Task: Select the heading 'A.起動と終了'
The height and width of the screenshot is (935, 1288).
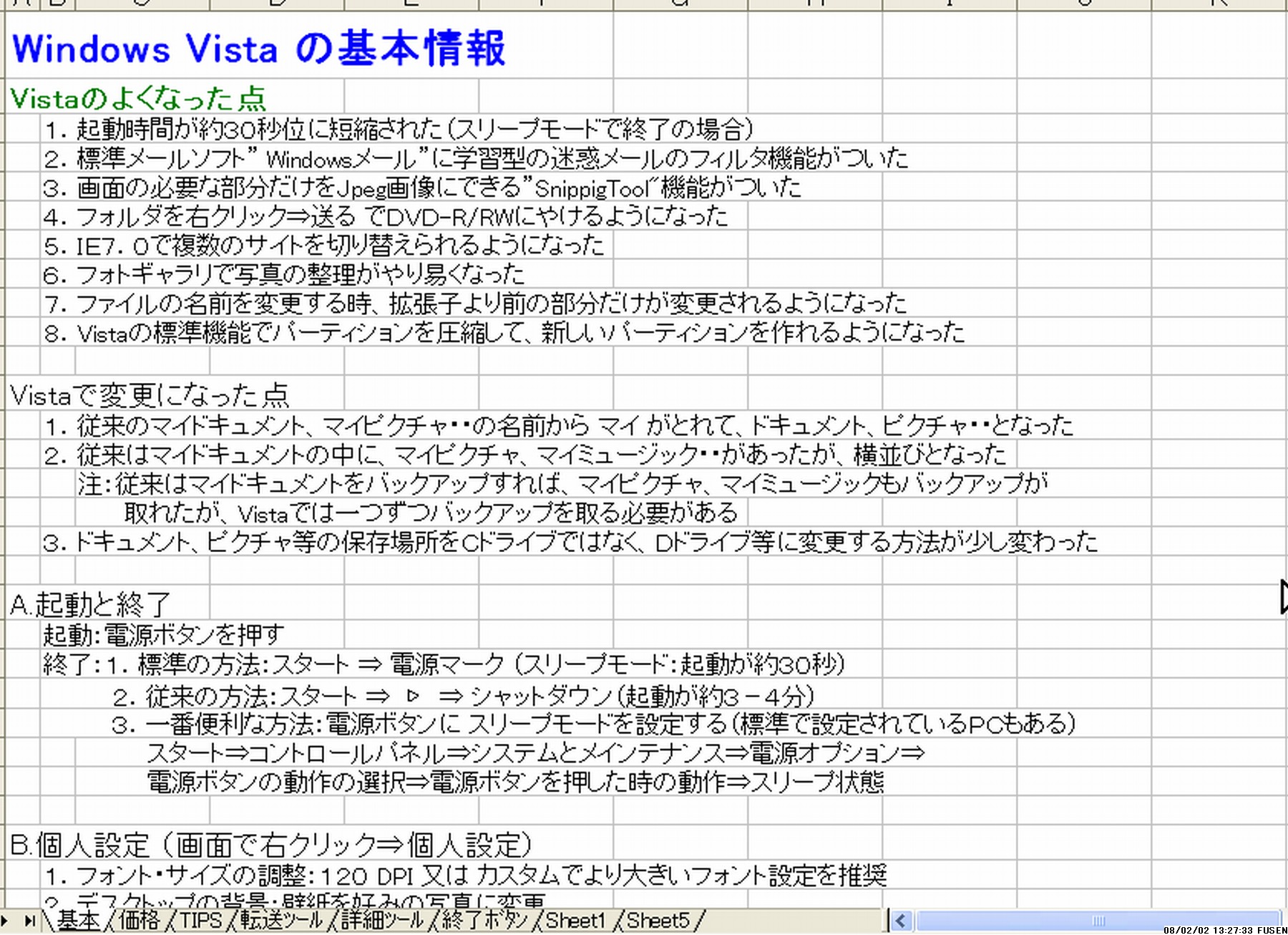Action: 90,604
